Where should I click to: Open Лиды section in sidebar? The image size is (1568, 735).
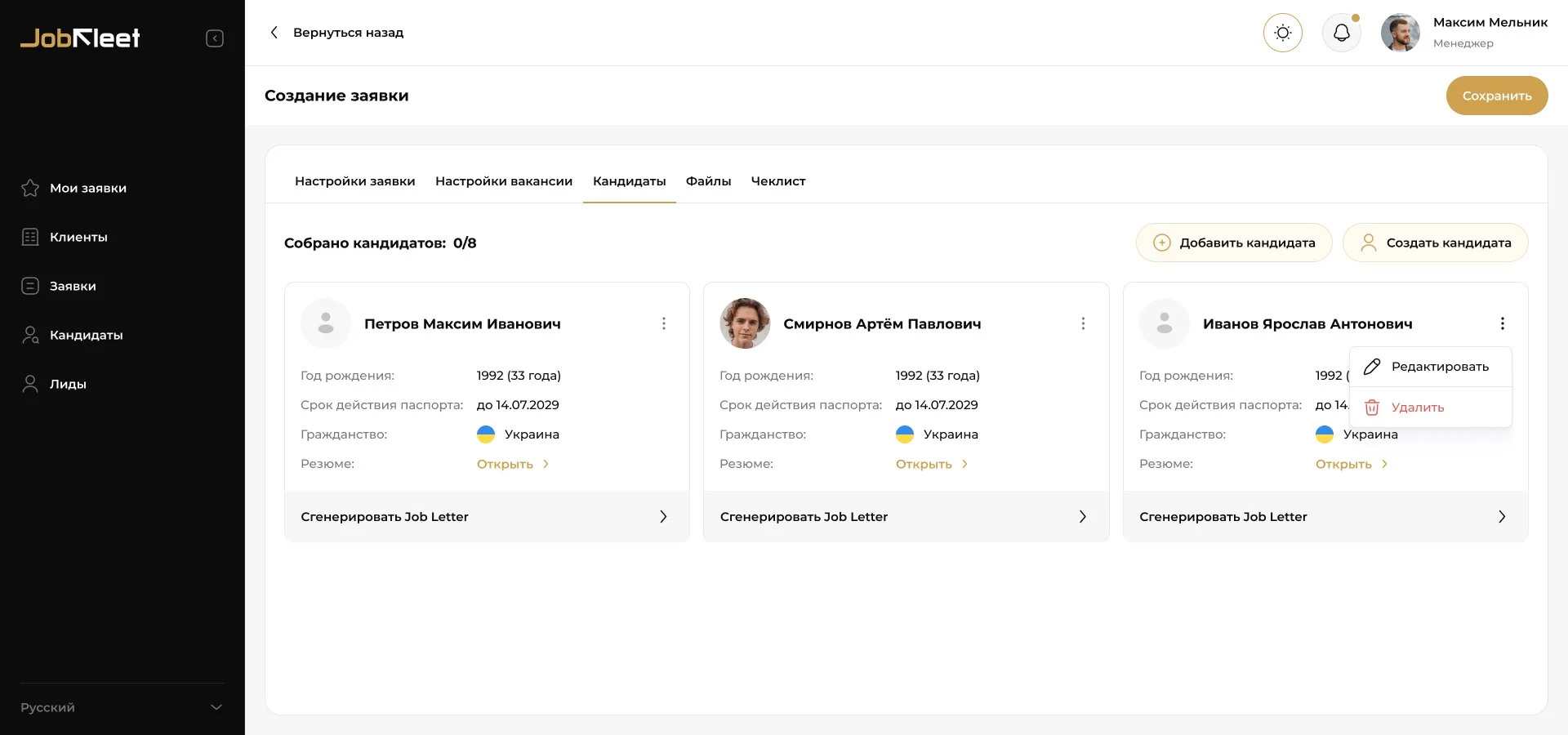[x=68, y=384]
